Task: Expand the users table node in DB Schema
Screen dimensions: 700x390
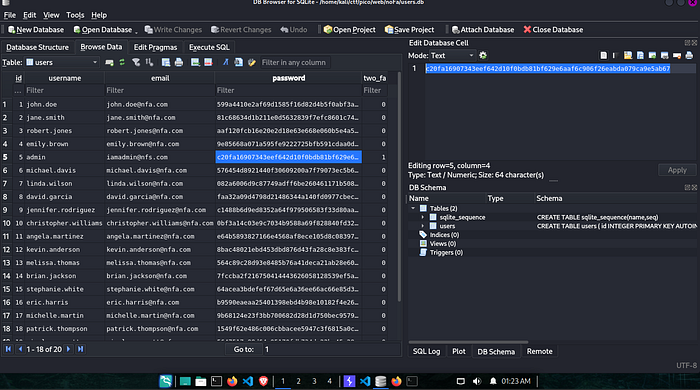Action: pyautogui.click(x=423, y=226)
